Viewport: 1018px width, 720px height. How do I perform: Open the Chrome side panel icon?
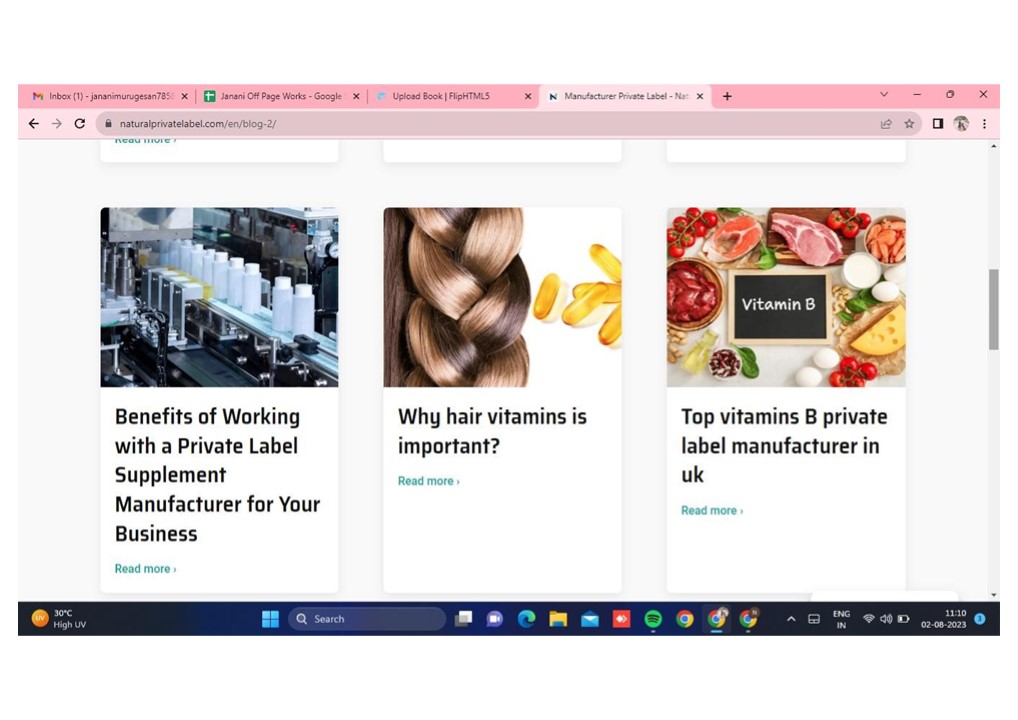coord(937,123)
